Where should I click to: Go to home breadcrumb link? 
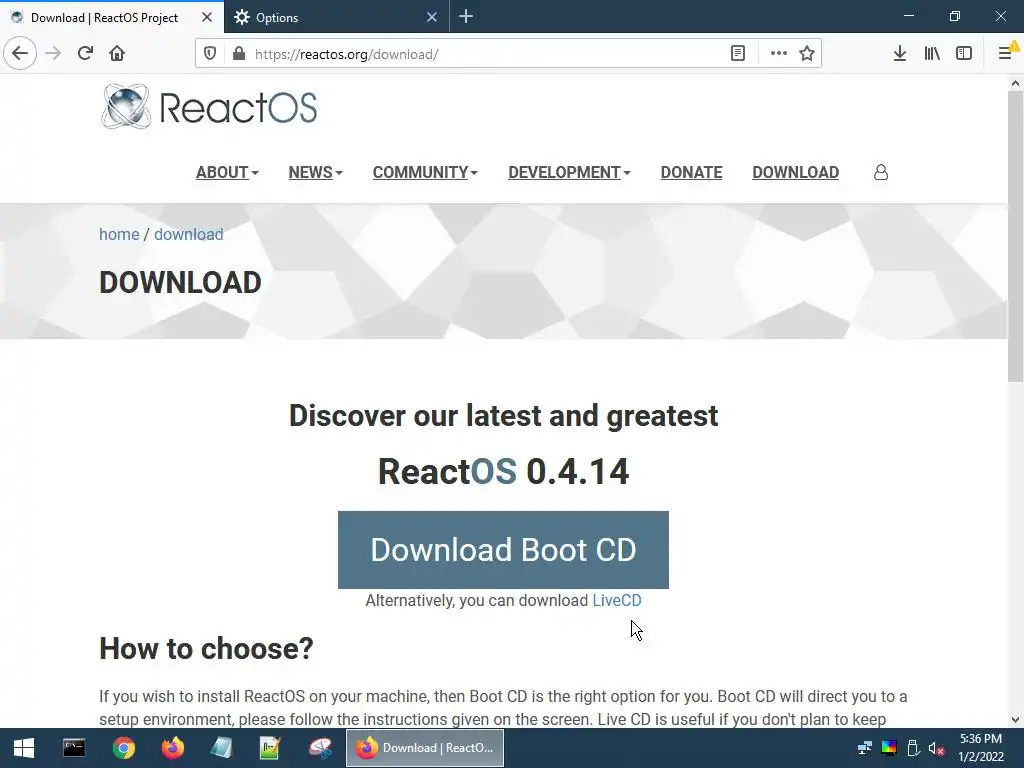pos(119,234)
